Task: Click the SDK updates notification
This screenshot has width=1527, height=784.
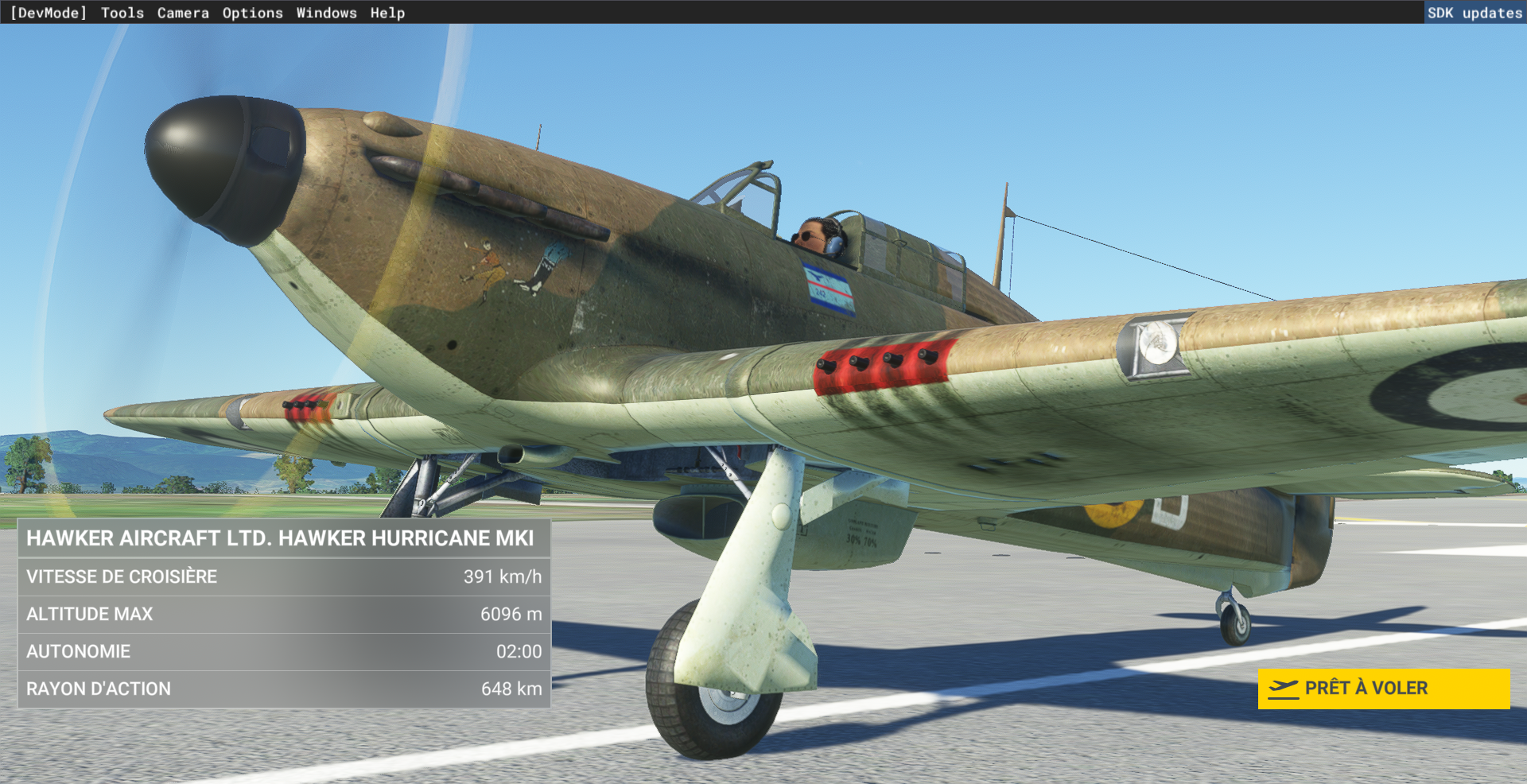Action: pyautogui.click(x=1475, y=13)
